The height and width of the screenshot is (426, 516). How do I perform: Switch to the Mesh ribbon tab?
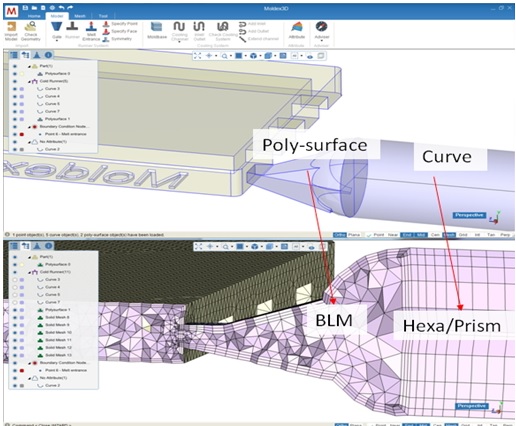pos(80,16)
